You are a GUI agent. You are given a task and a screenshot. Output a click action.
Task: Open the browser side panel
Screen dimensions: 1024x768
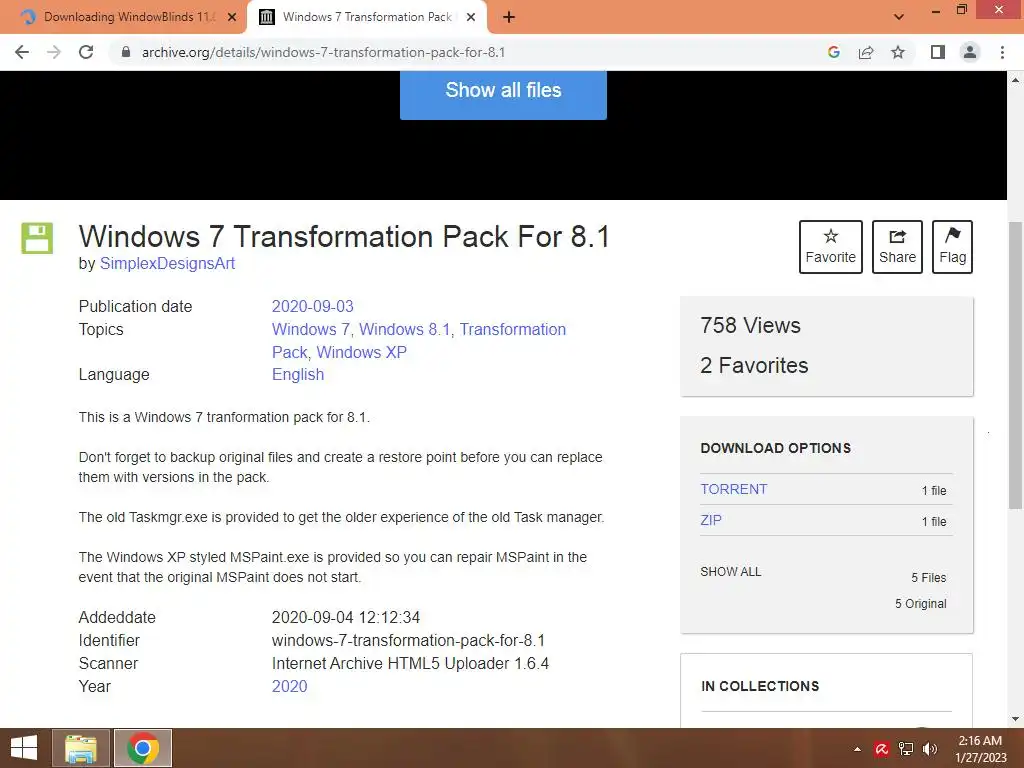[938, 52]
